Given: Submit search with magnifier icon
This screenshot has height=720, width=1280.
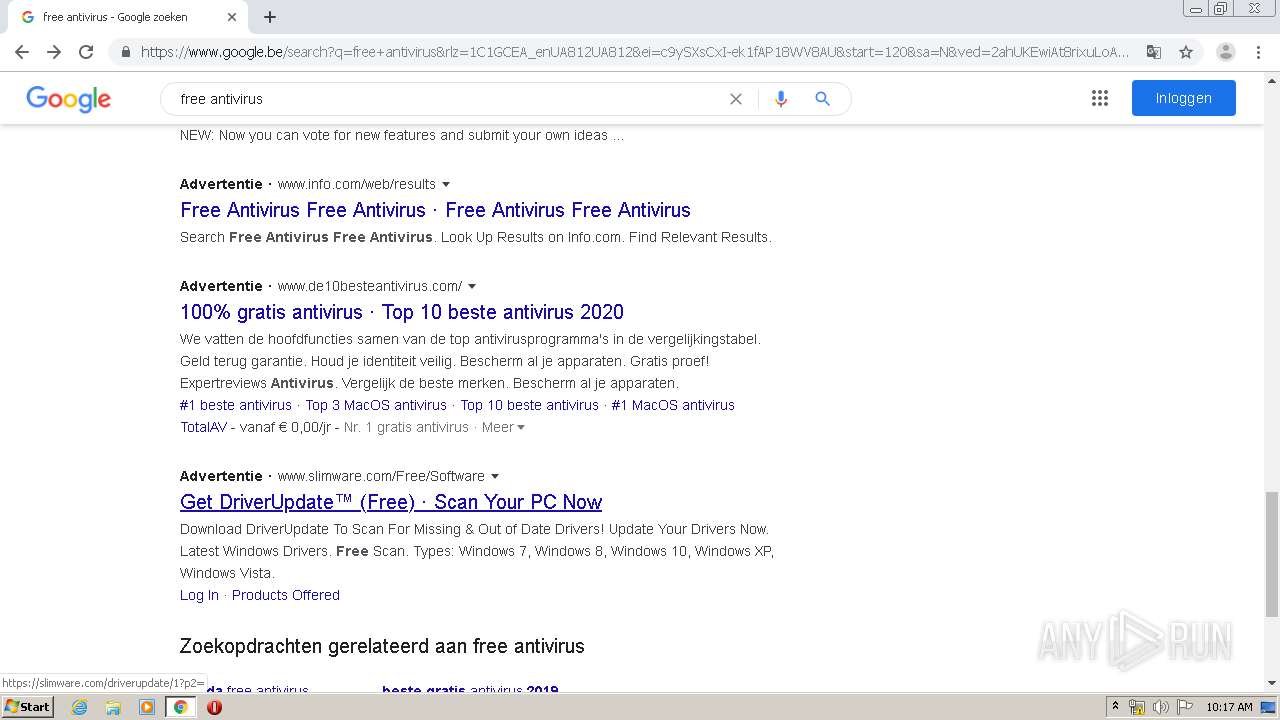Looking at the screenshot, I should click(822, 99).
